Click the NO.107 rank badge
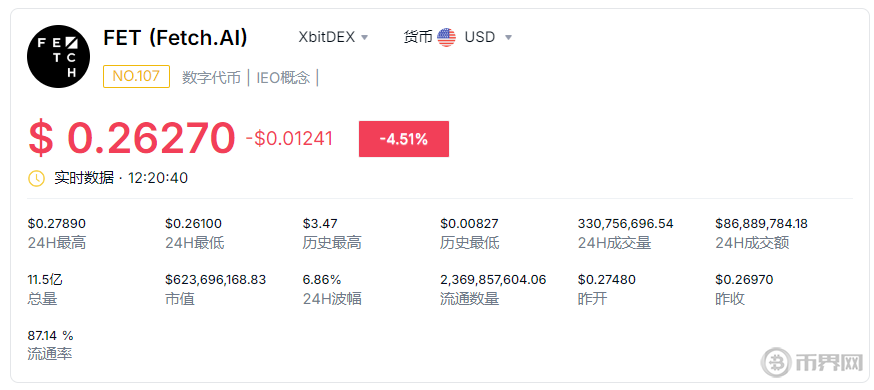874x390 pixels. pos(136,76)
